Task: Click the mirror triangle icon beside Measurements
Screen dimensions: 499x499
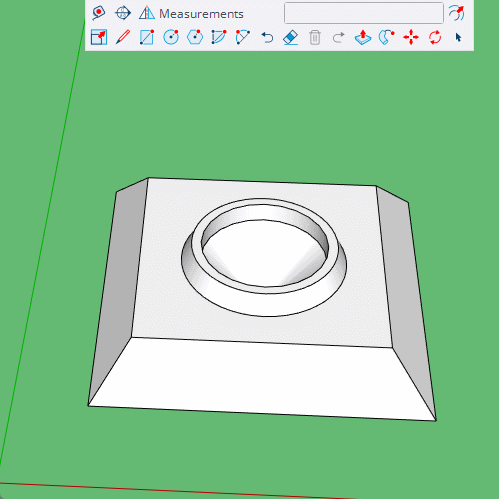Action: coord(147,13)
